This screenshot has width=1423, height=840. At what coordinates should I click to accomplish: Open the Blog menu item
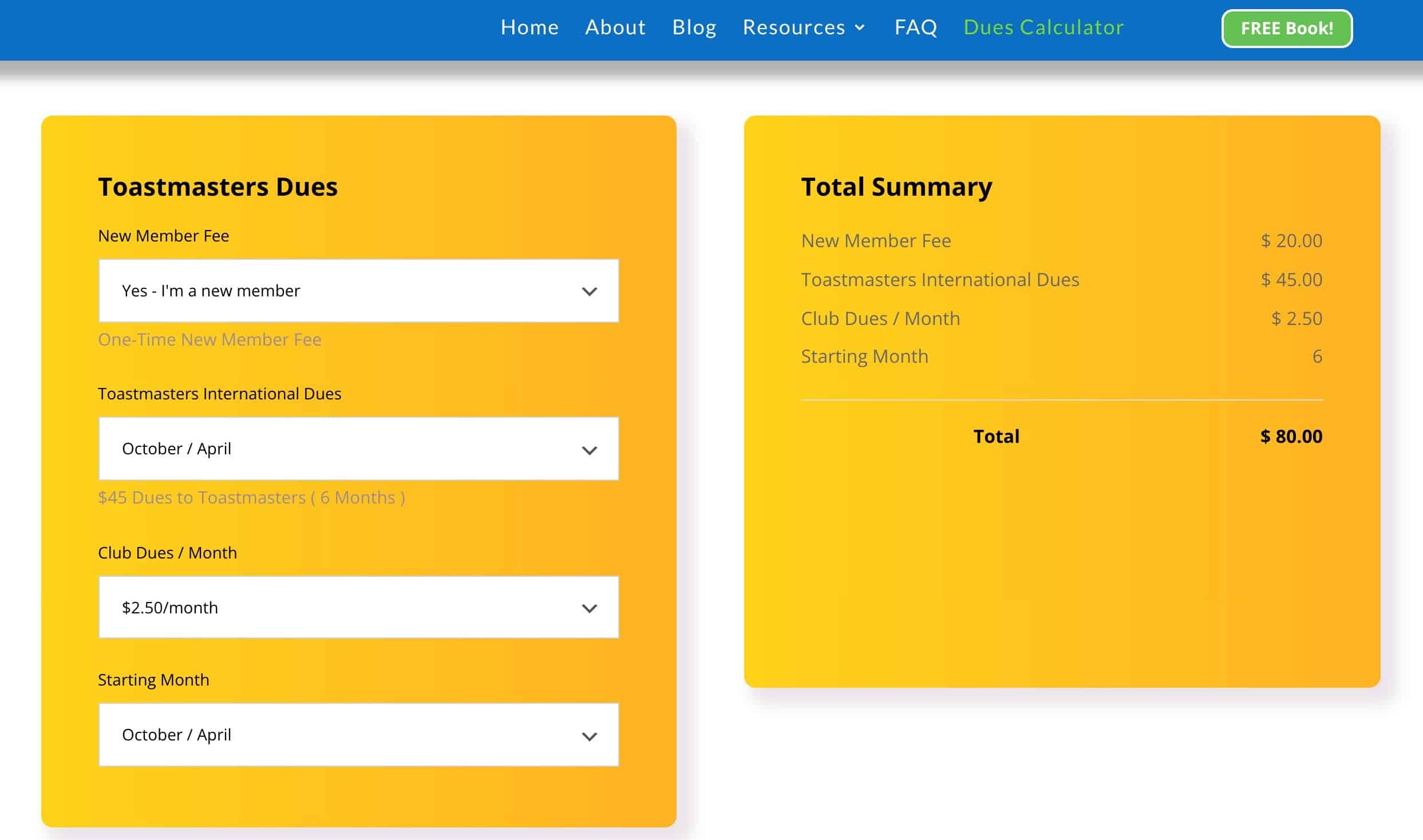pos(694,27)
